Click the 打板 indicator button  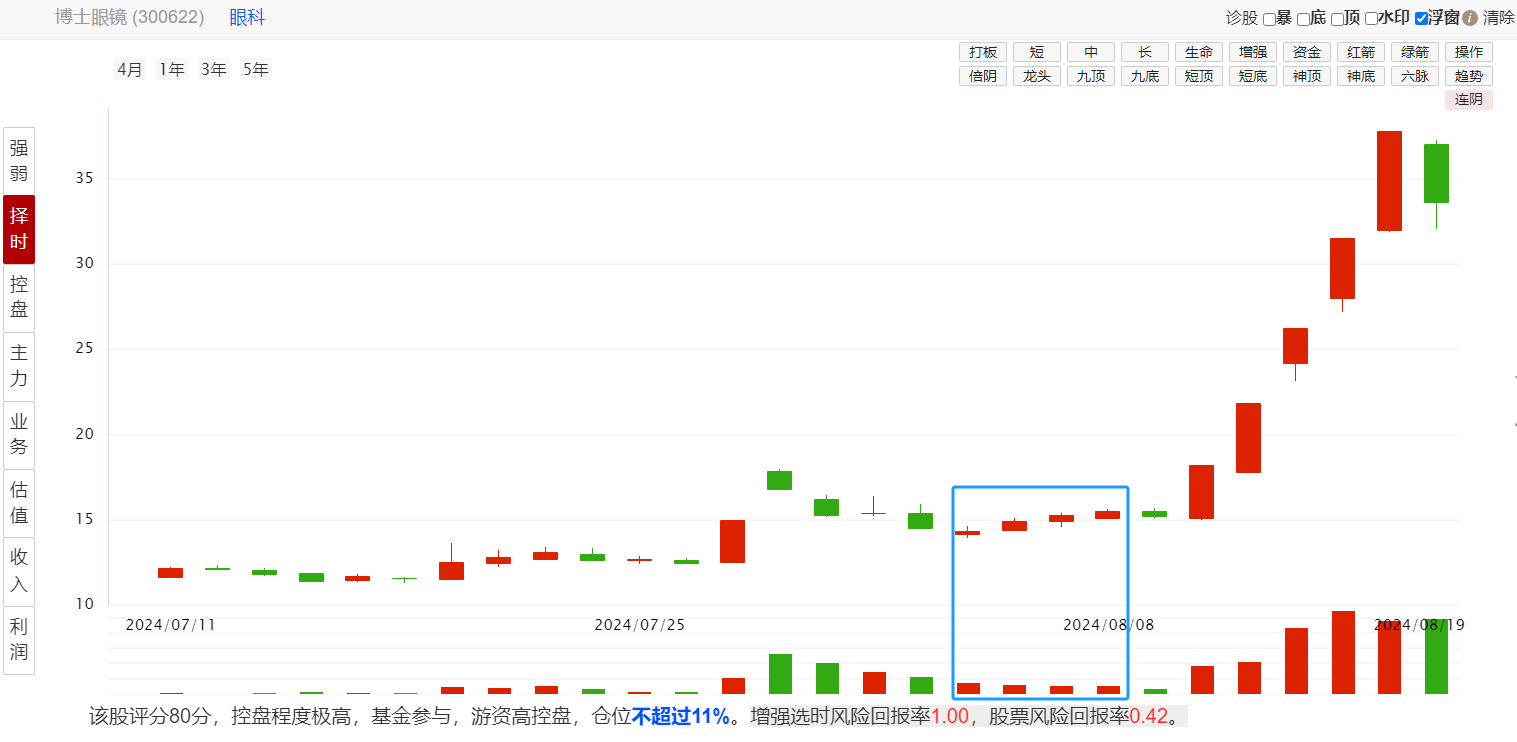click(x=983, y=52)
